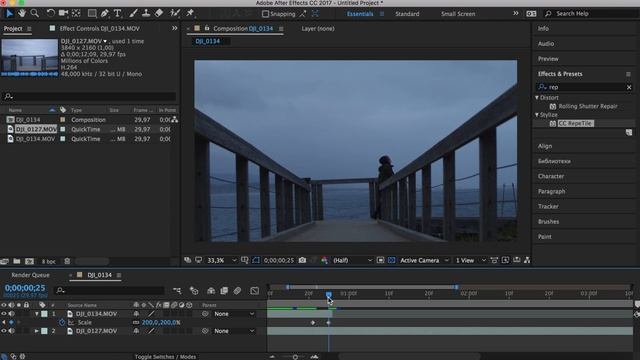The height and width of the screenshot is (360, 640).
Task: Click the Graph Editor icon in timeline
Action: (x=254, y=291)
